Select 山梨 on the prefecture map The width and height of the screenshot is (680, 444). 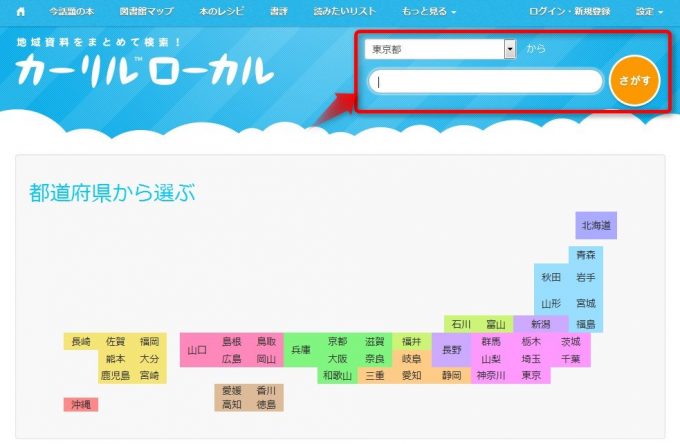tap(491, 359)
